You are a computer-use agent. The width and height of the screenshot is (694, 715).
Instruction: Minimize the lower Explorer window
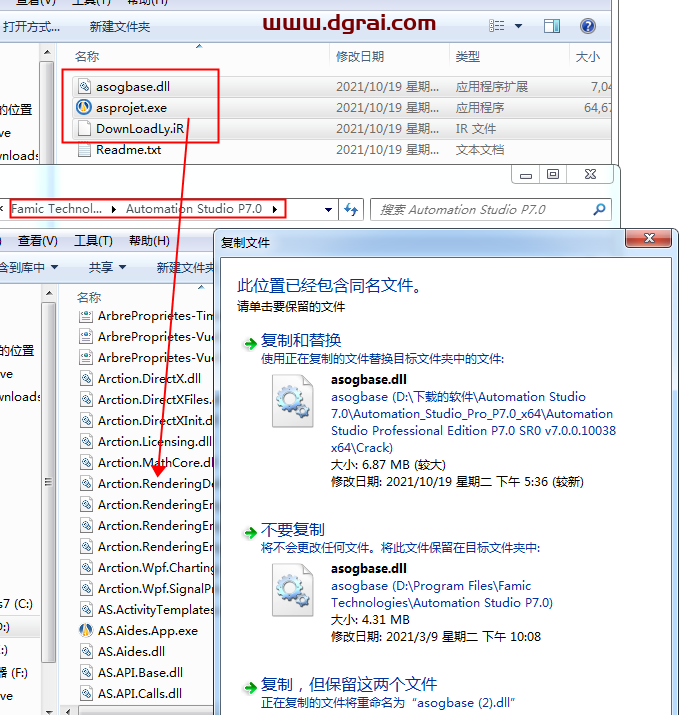[x=526, y=174]
